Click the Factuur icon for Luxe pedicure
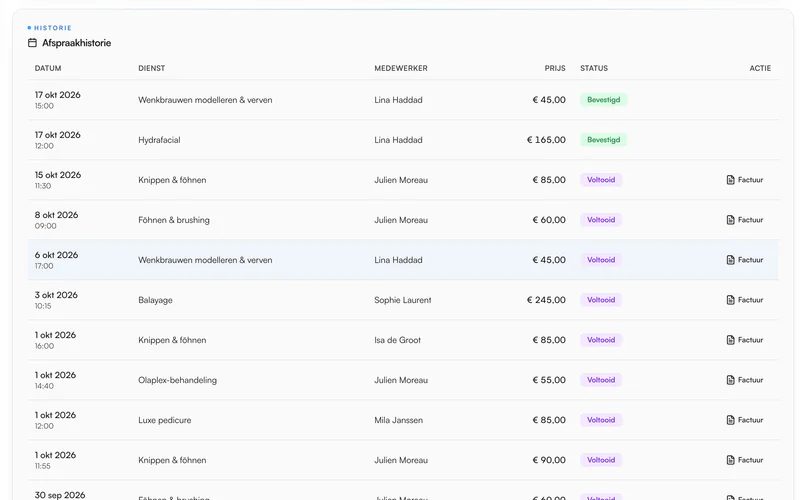Screen dimensions: 800x500 730,420
